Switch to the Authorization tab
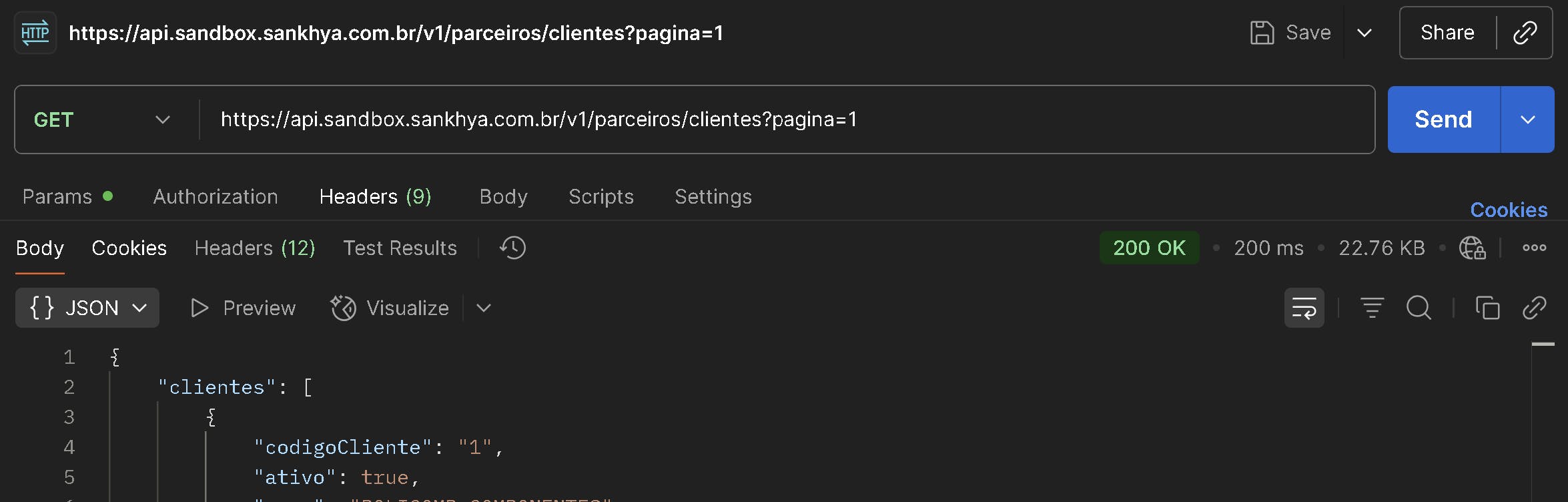Screen dimensions: 1568x502 (216, 196)
